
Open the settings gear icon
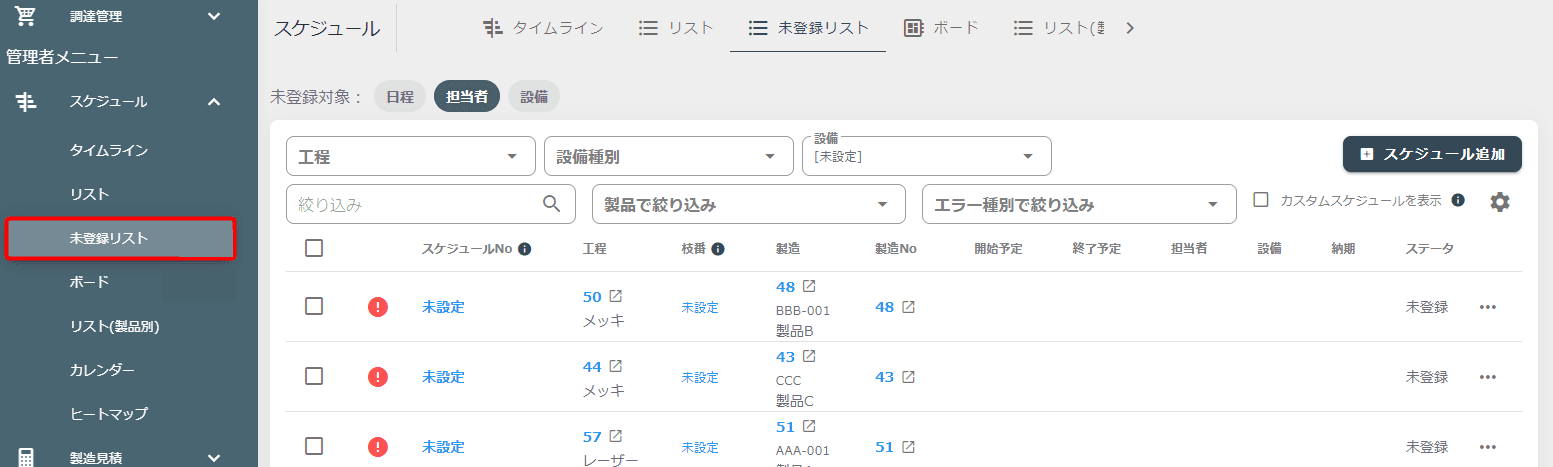tap(1499, 202)
